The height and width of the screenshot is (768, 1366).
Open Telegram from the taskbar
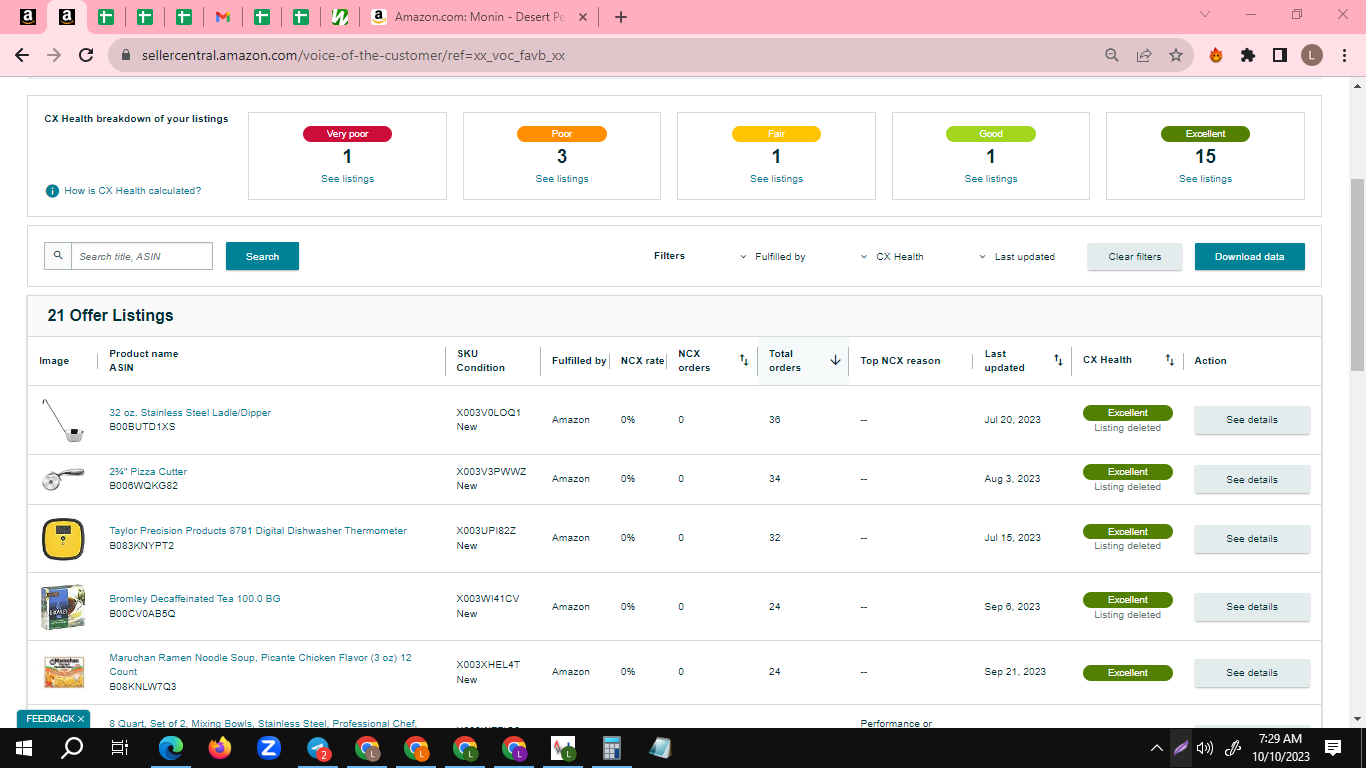tap(318, 747)
